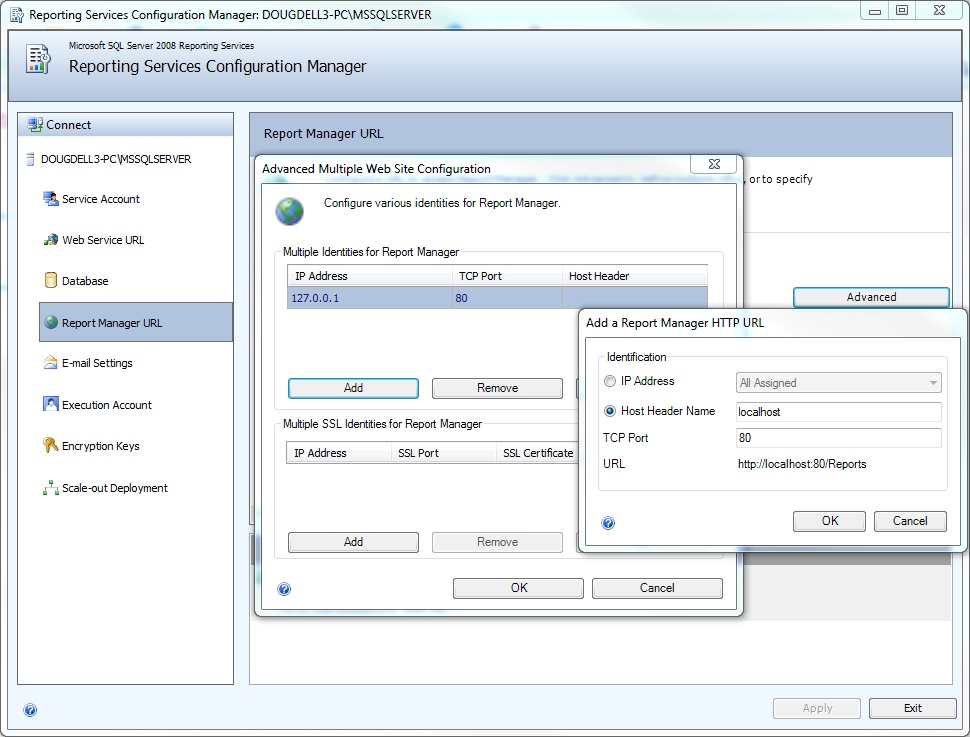Click Add under Multiple SSL Identities
970x737 pixels.
[353, 542]
